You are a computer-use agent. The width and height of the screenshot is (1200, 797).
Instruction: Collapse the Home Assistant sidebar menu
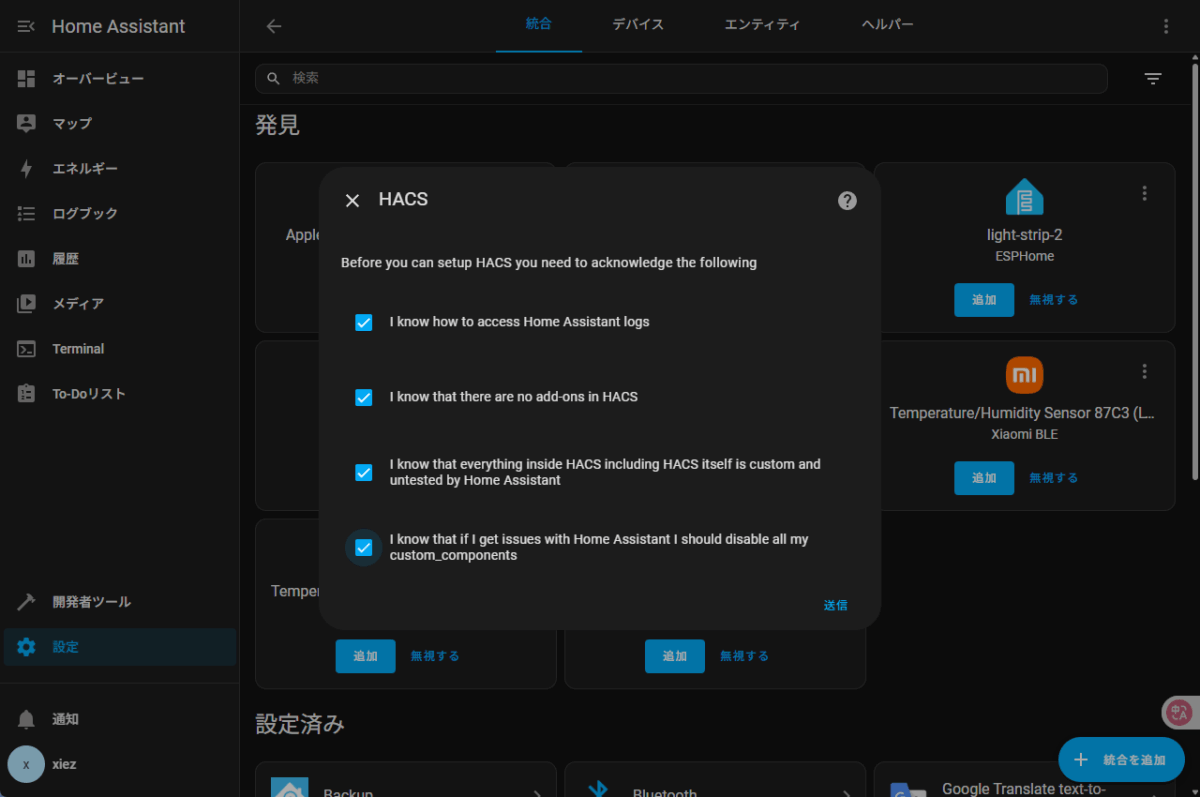26,27
